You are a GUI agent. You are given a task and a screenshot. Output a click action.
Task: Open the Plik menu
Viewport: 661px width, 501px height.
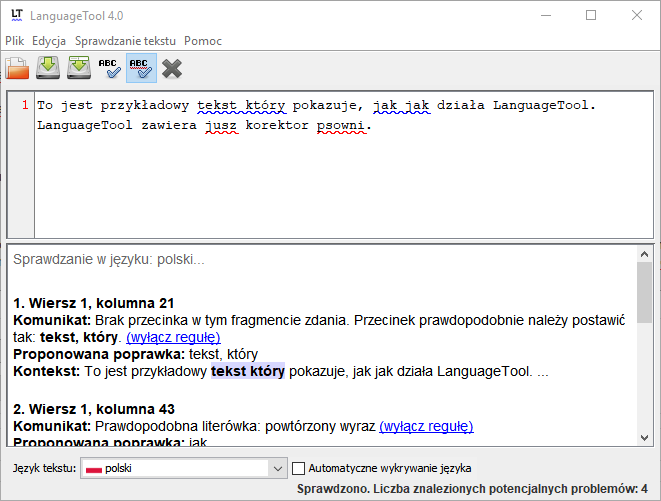click(14, 41)
